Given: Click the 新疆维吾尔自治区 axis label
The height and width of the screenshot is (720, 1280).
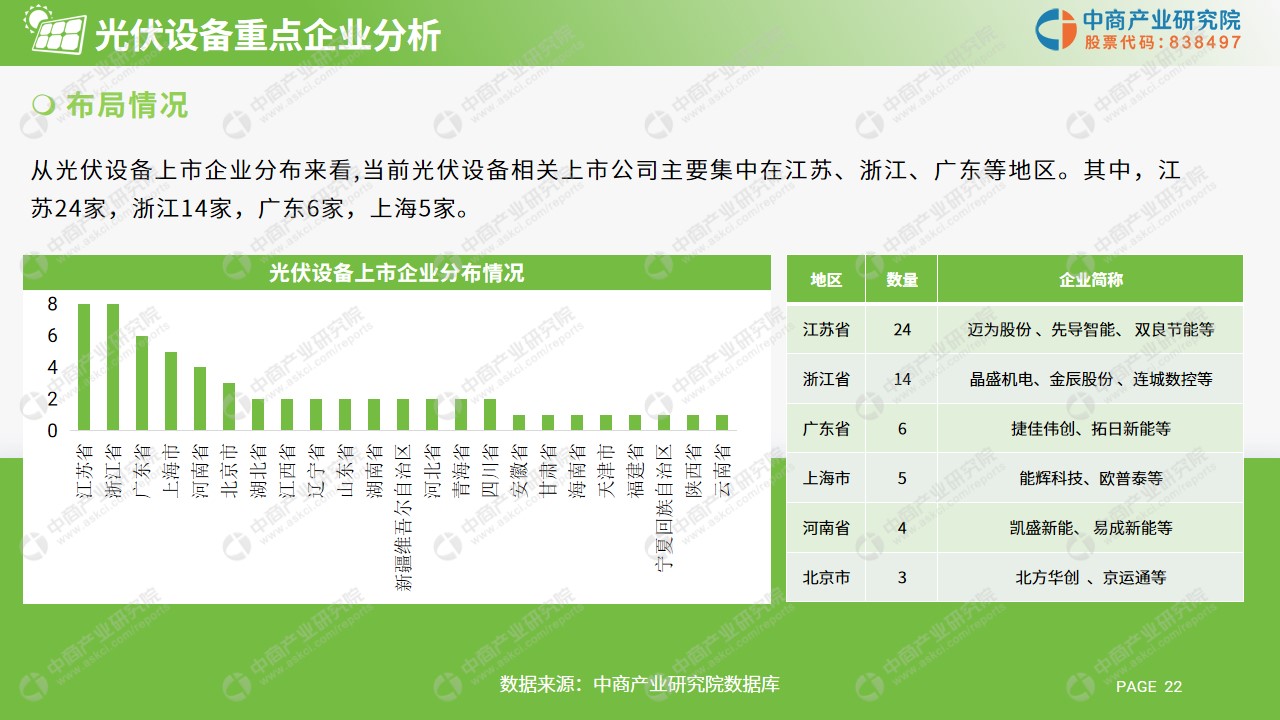Looking at the screenshot, I should click(403, 515).
